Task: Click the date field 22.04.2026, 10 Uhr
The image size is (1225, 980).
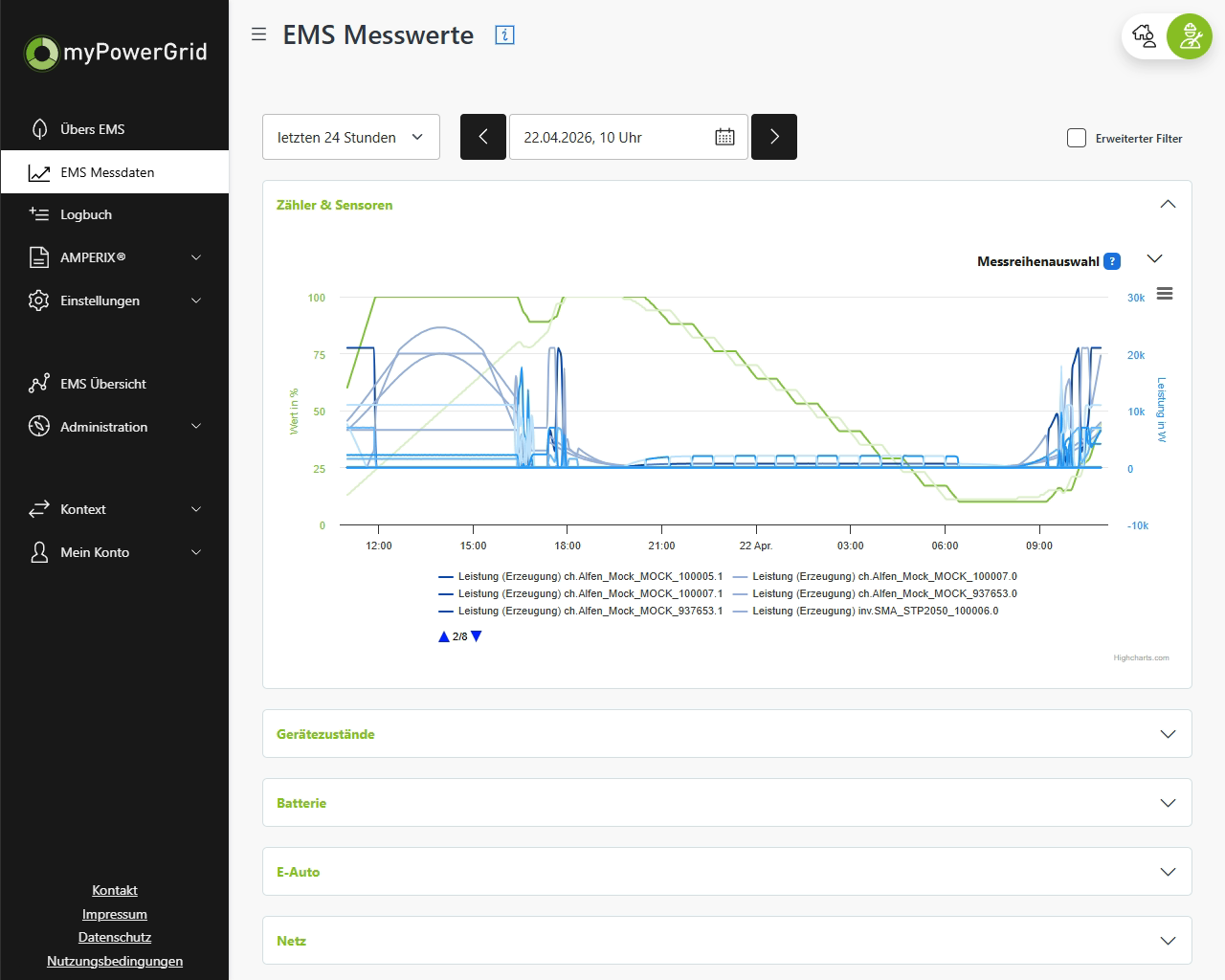Action: (x=629, y=137)
